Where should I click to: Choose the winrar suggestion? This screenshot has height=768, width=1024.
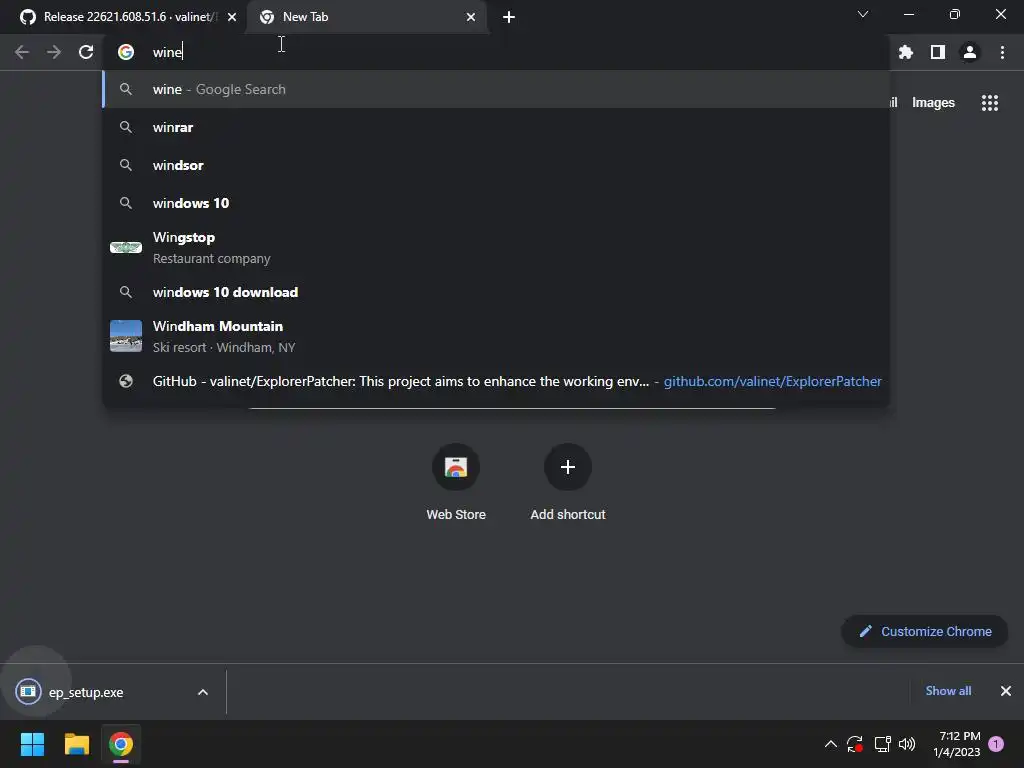(x=496, y=127)
